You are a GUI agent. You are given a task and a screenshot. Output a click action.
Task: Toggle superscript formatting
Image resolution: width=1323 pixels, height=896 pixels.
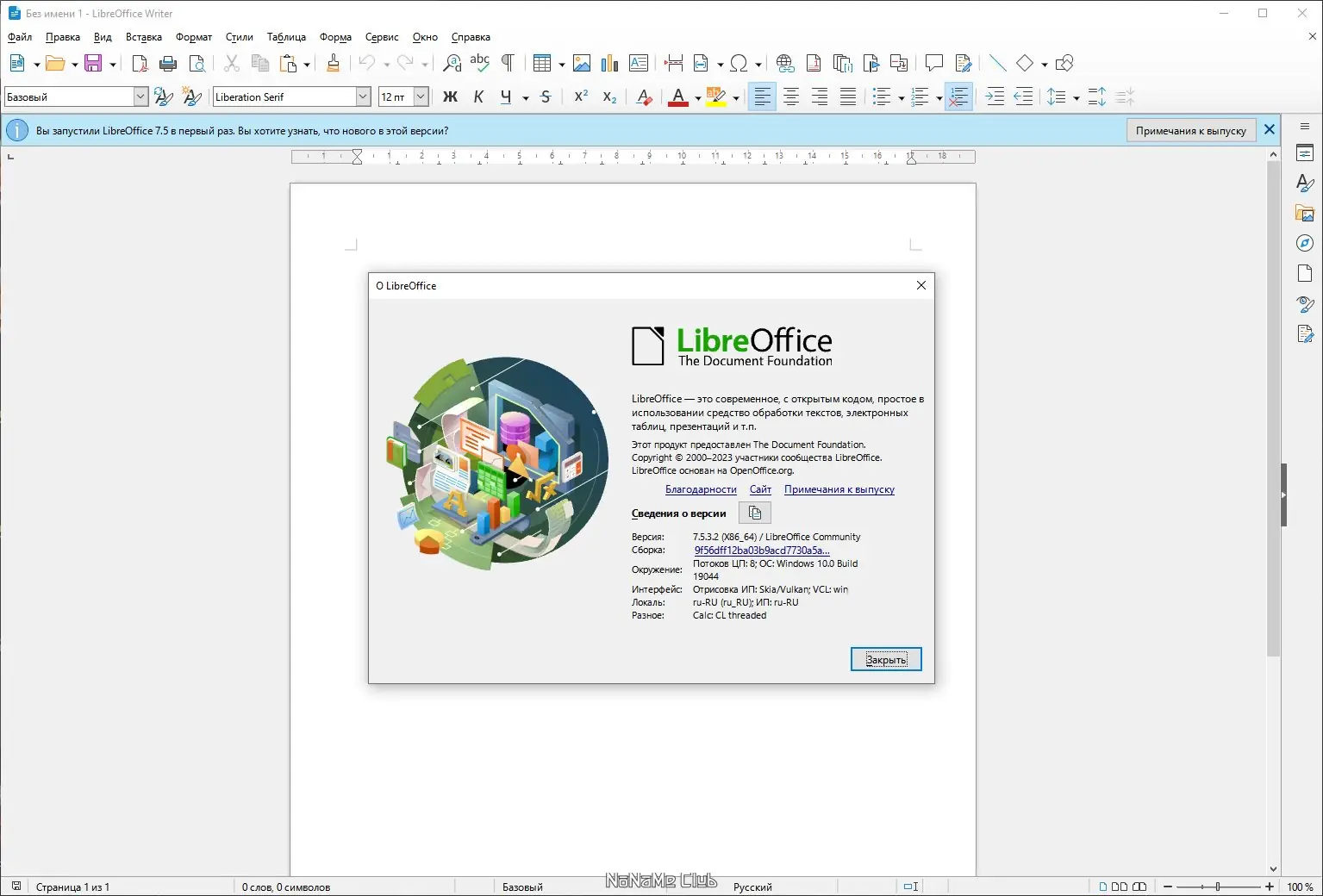click(x=581, y=97)
